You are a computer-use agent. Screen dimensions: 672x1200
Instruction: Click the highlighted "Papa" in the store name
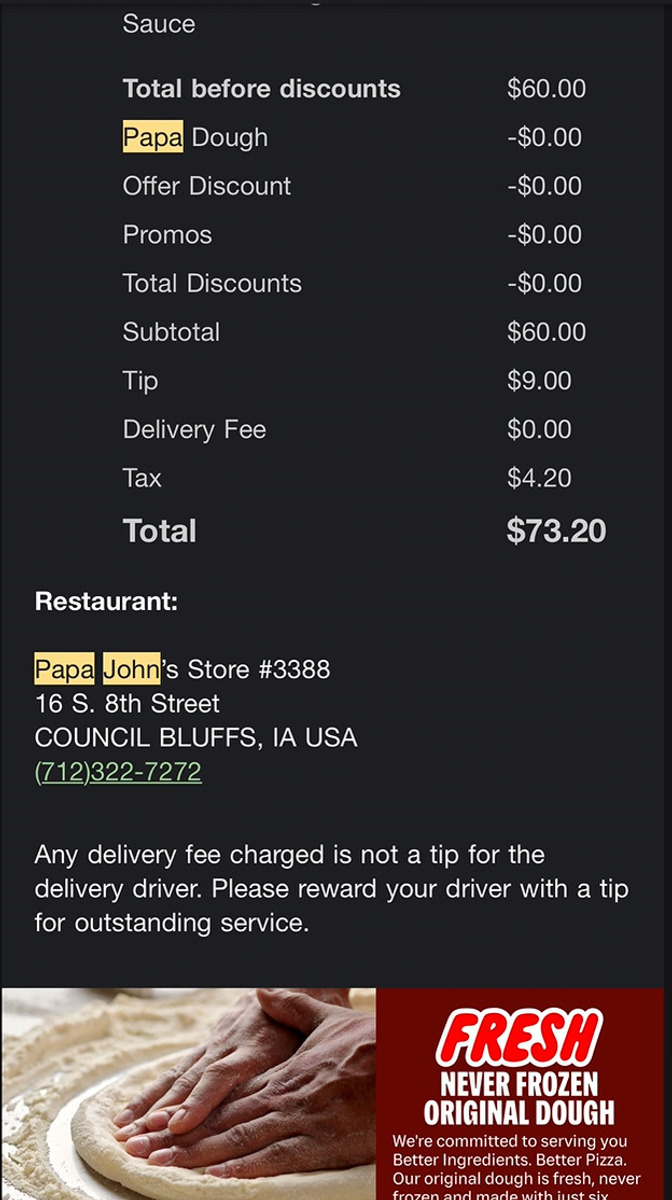64,668
